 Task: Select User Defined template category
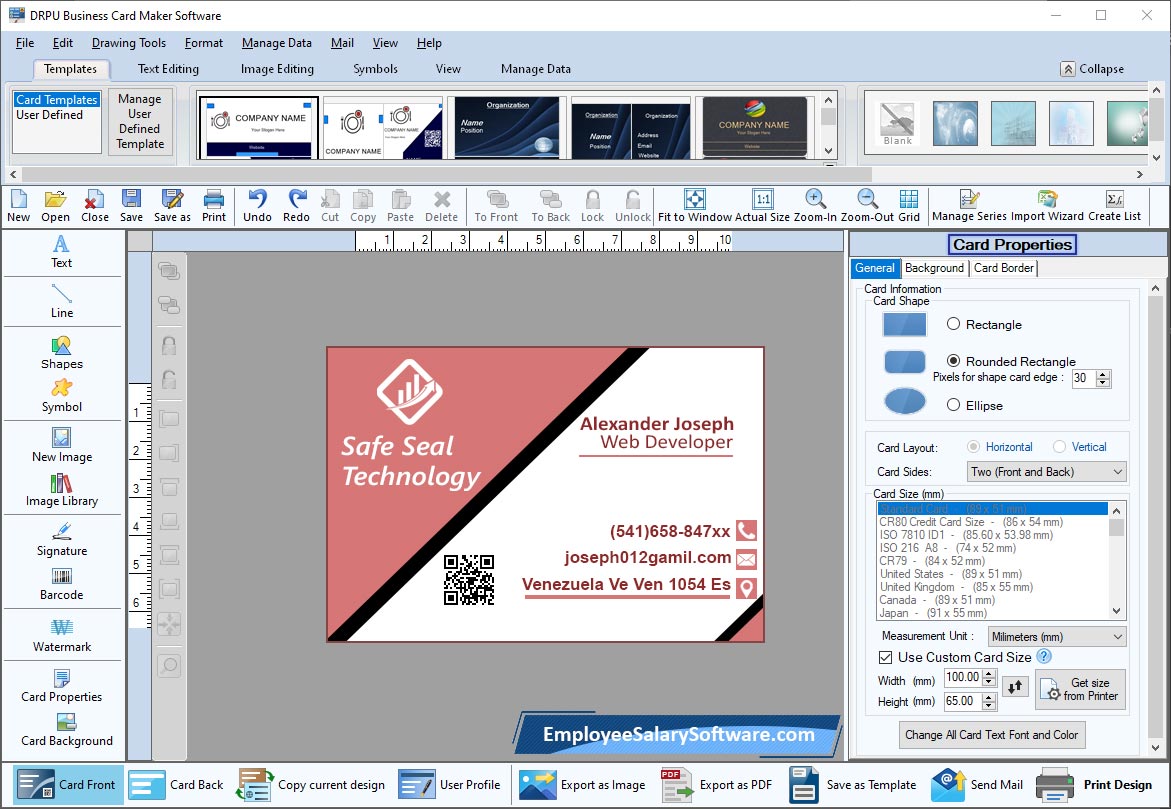[49, 115]
